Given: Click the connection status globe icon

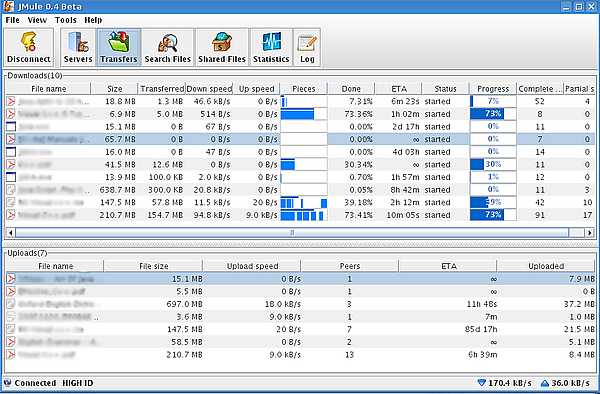Looking at the screenshot, I should point(7,383).
